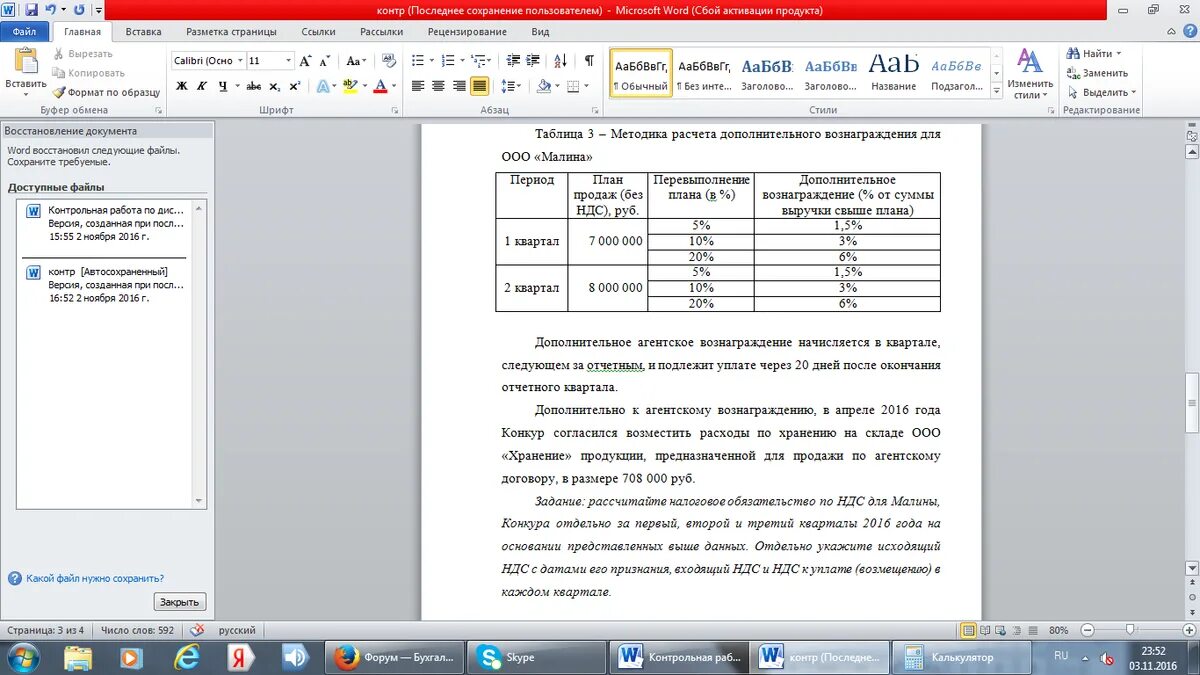Screen dimensions: 1200x675
Task: Toggle bulleted list formatting
Action: pos(418,61)
